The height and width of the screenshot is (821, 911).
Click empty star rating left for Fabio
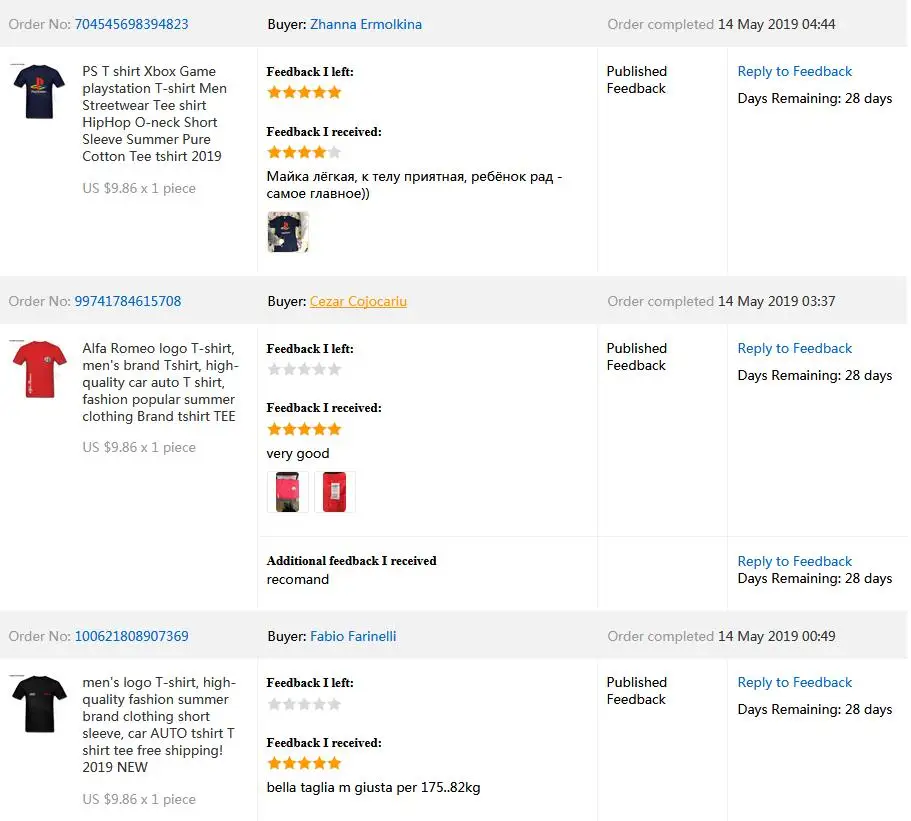(304, 703)
